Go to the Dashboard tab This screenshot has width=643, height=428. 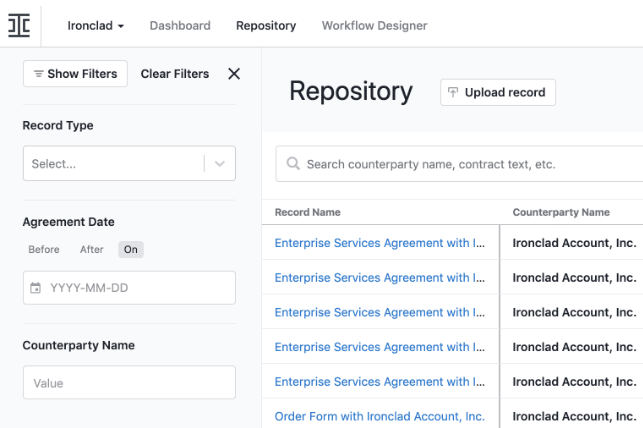point(180,25)
